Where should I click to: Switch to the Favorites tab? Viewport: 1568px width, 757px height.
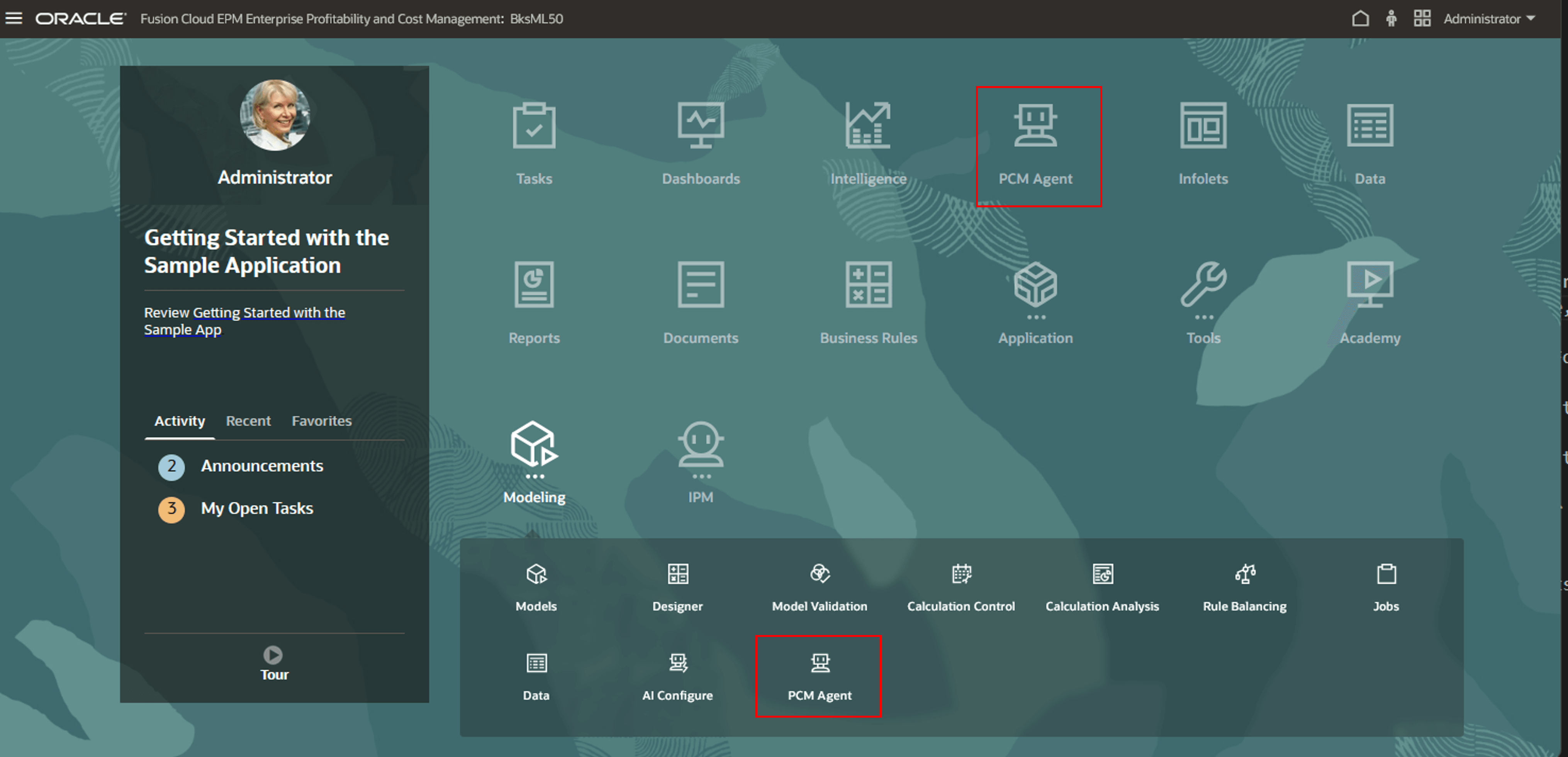[x=321, y=420]
